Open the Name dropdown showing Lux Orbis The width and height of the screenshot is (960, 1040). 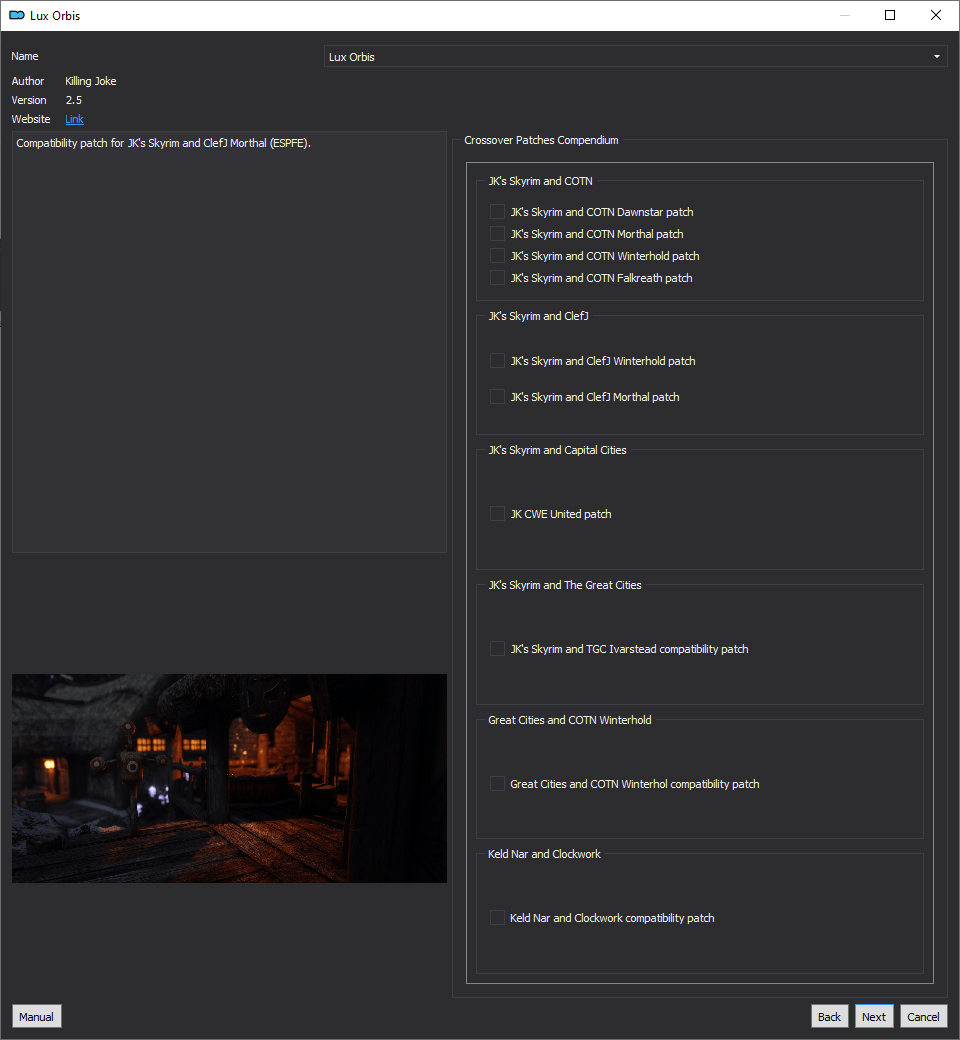click(635, 56)
